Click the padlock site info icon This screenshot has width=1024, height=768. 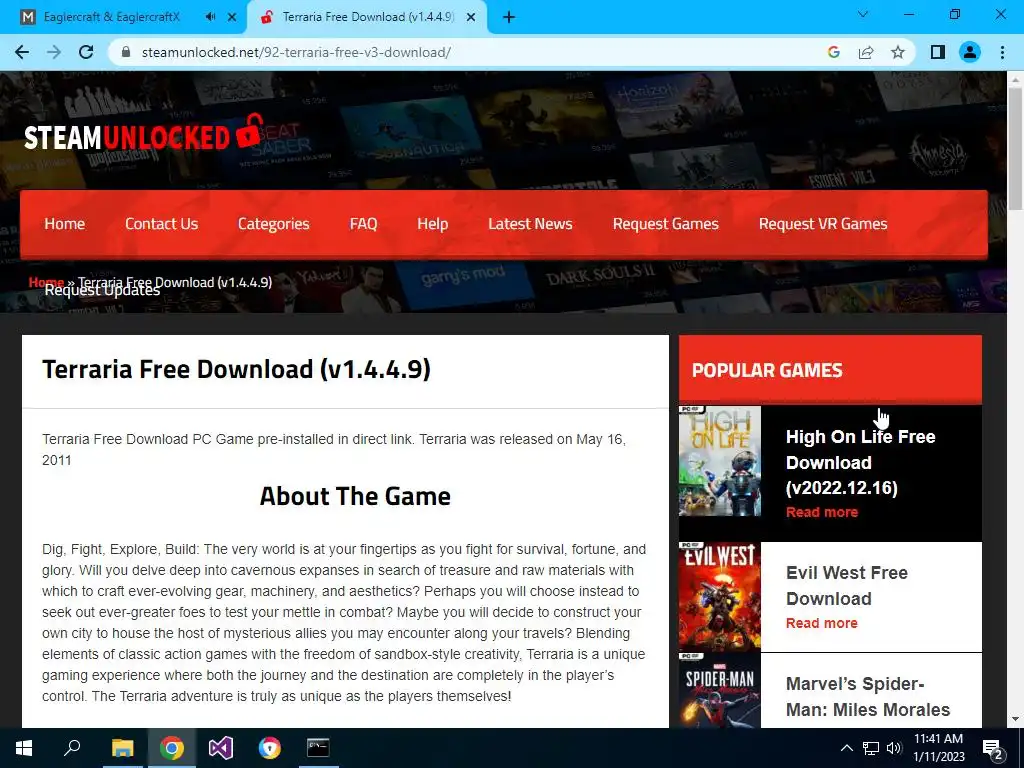tap(127, 52)
